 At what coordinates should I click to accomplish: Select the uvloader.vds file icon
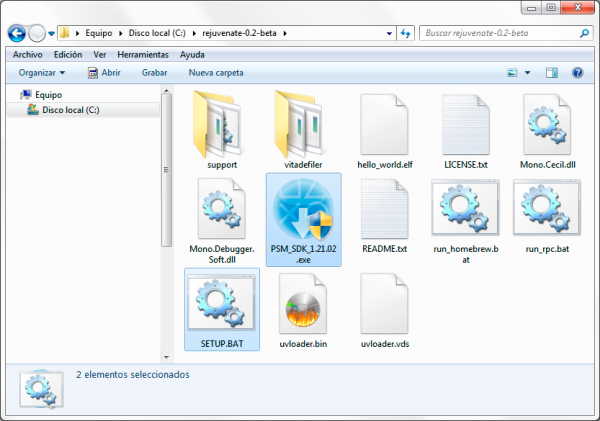click(384, 304)
